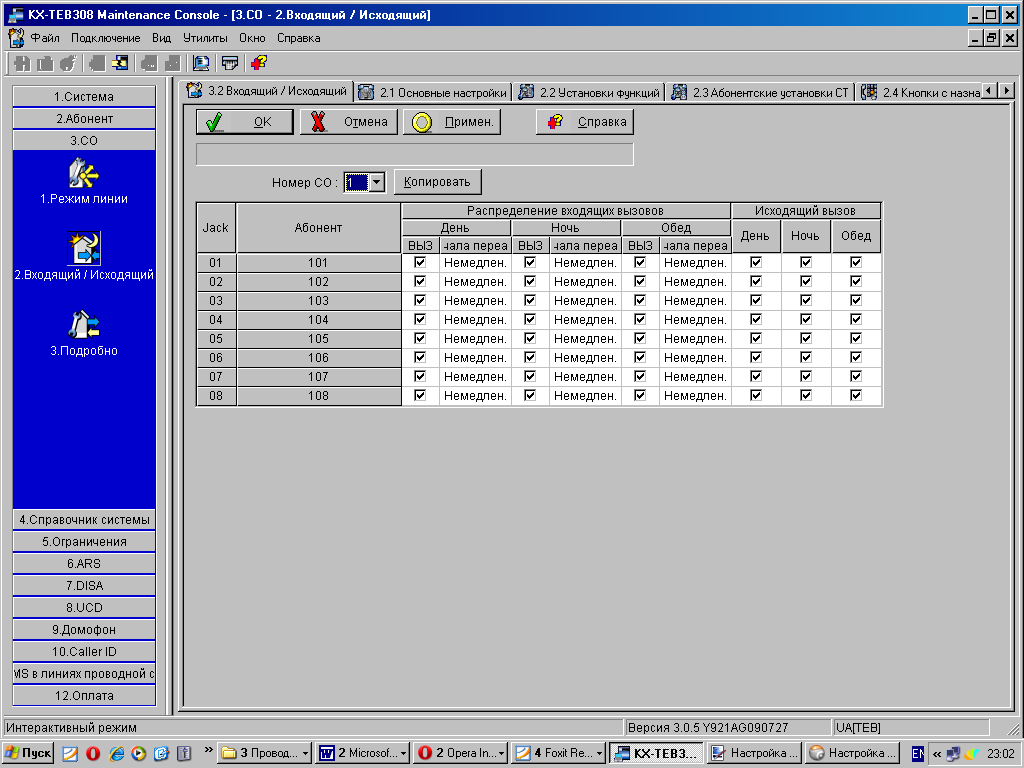The image size is (1024, 768).
Task: Click the Пуск start button
Action: pos(27,754)
